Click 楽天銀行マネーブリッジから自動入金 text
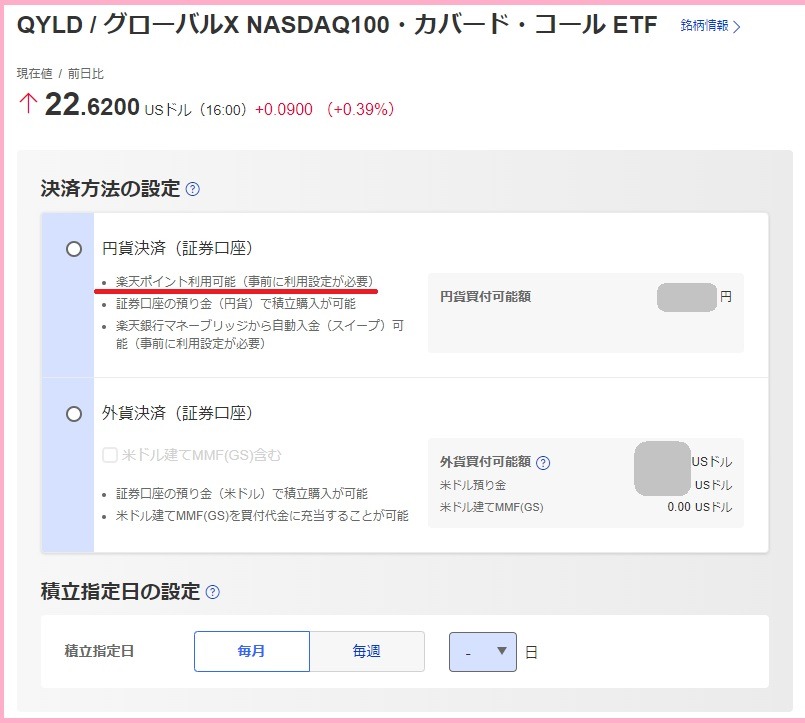 (259, 334)
